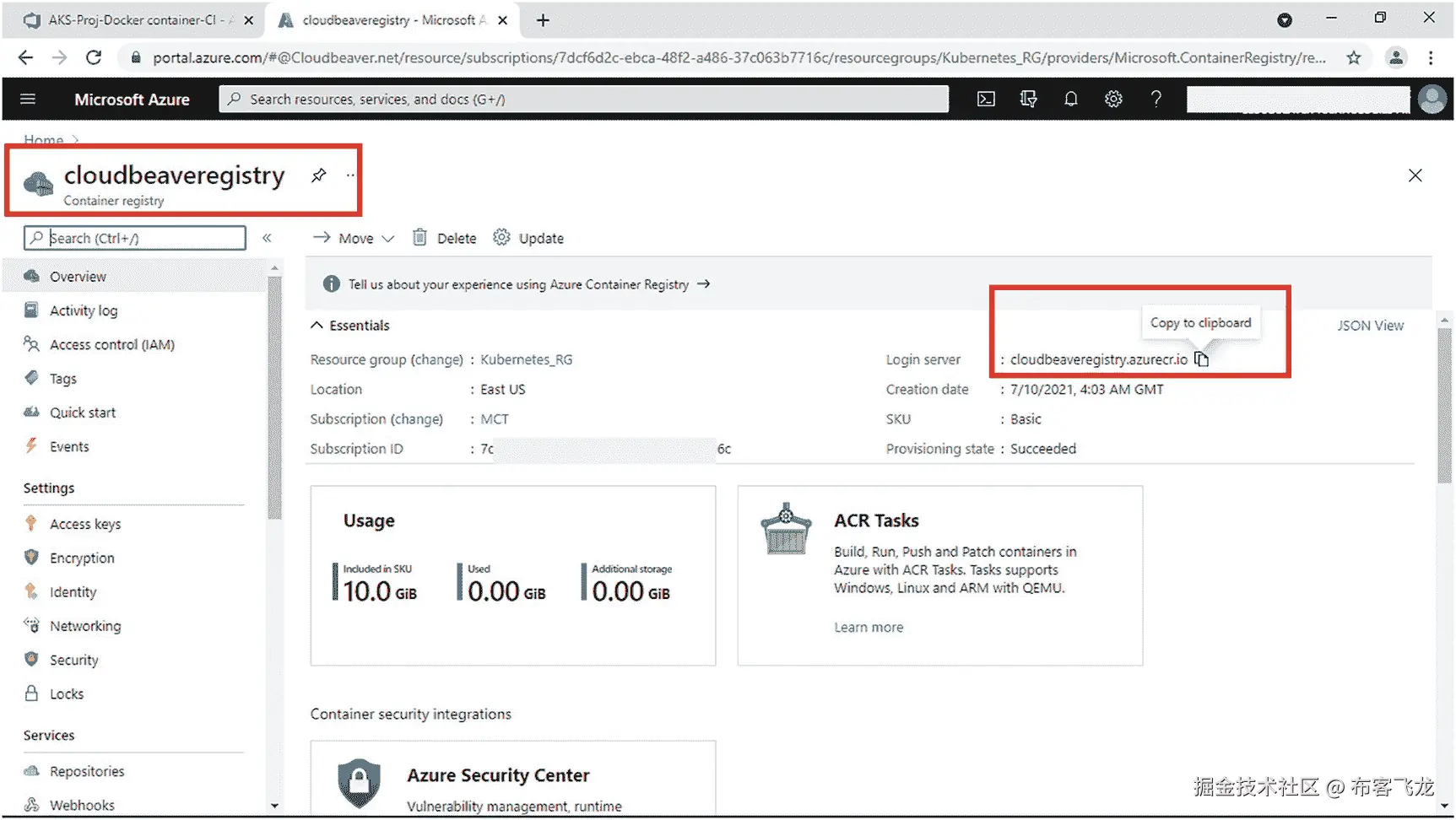1456x820 pixels.
Task: Close the cloudbeaveregistry blade
Action: click(1415, 175)
